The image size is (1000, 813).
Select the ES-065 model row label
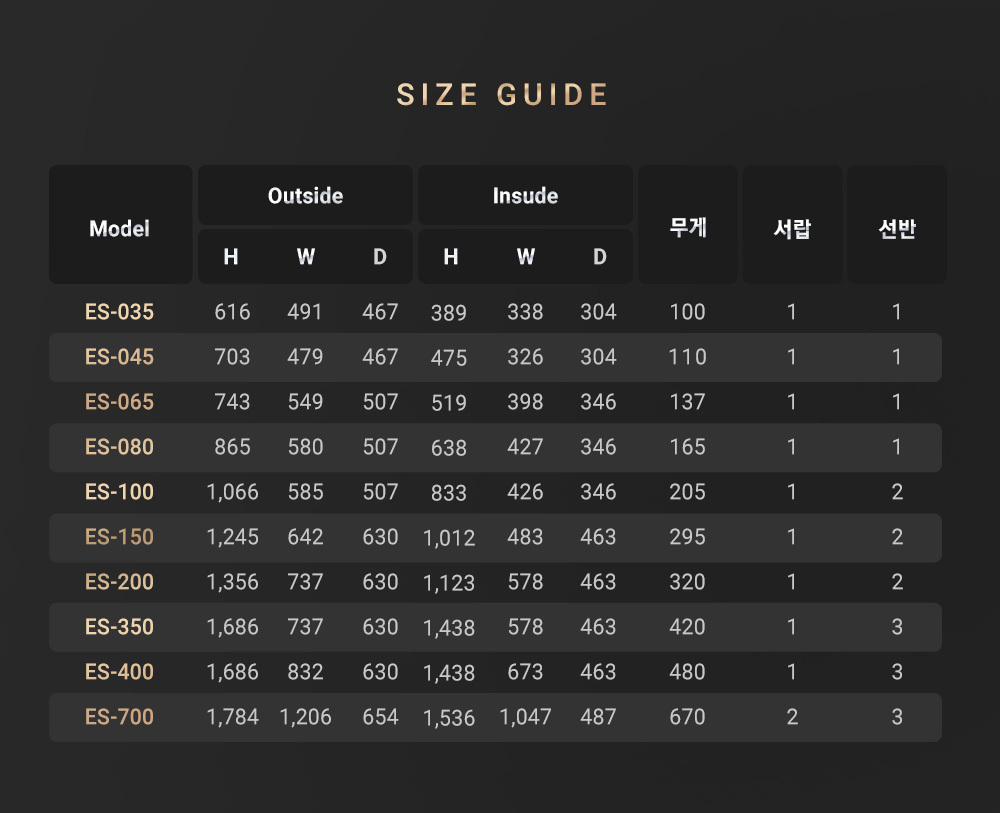click(120, 402)
